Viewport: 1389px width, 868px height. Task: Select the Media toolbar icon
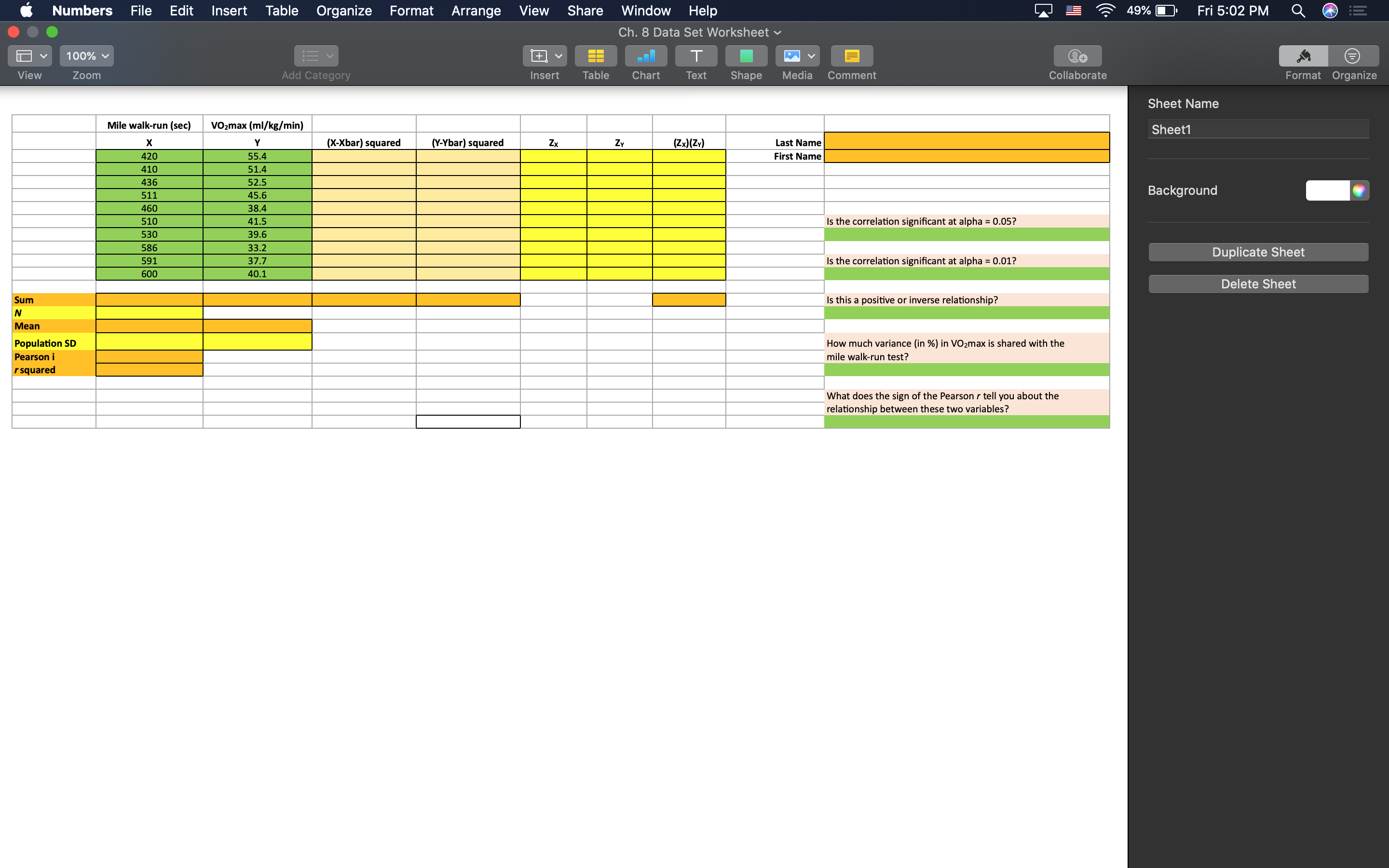coord(792,55)
